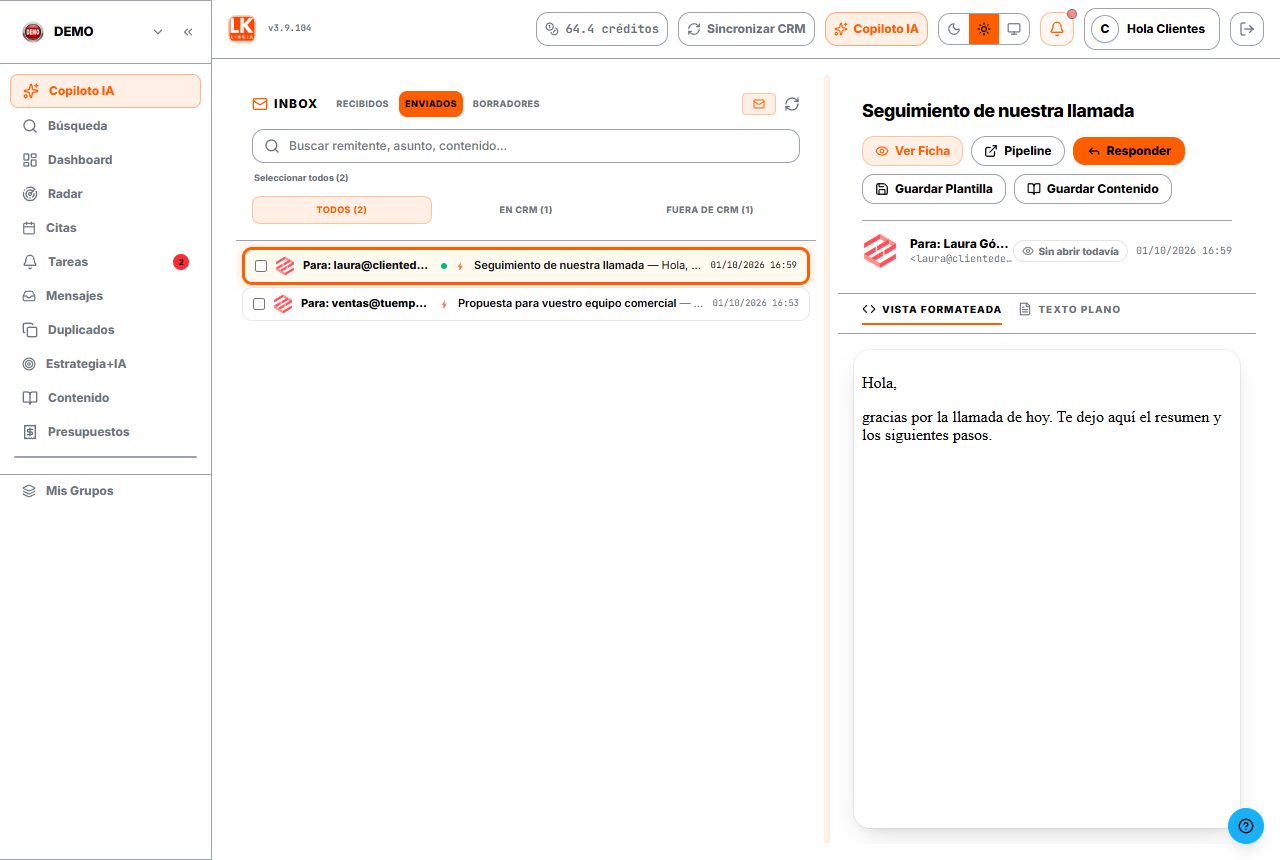Click the Sincronizar CRM button
The height and width of the screenshot is (860, 1280).
tap(747, 29)
